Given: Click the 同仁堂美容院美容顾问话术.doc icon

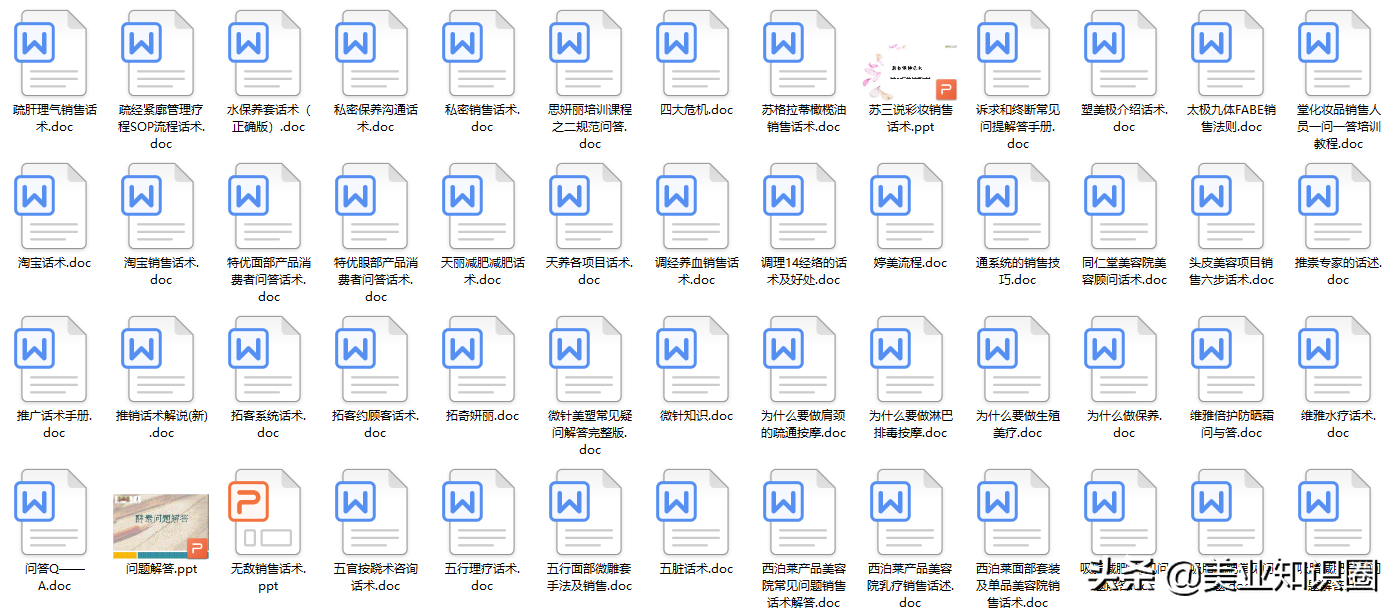Looking at the screenshot, I should coord(1121,208).
